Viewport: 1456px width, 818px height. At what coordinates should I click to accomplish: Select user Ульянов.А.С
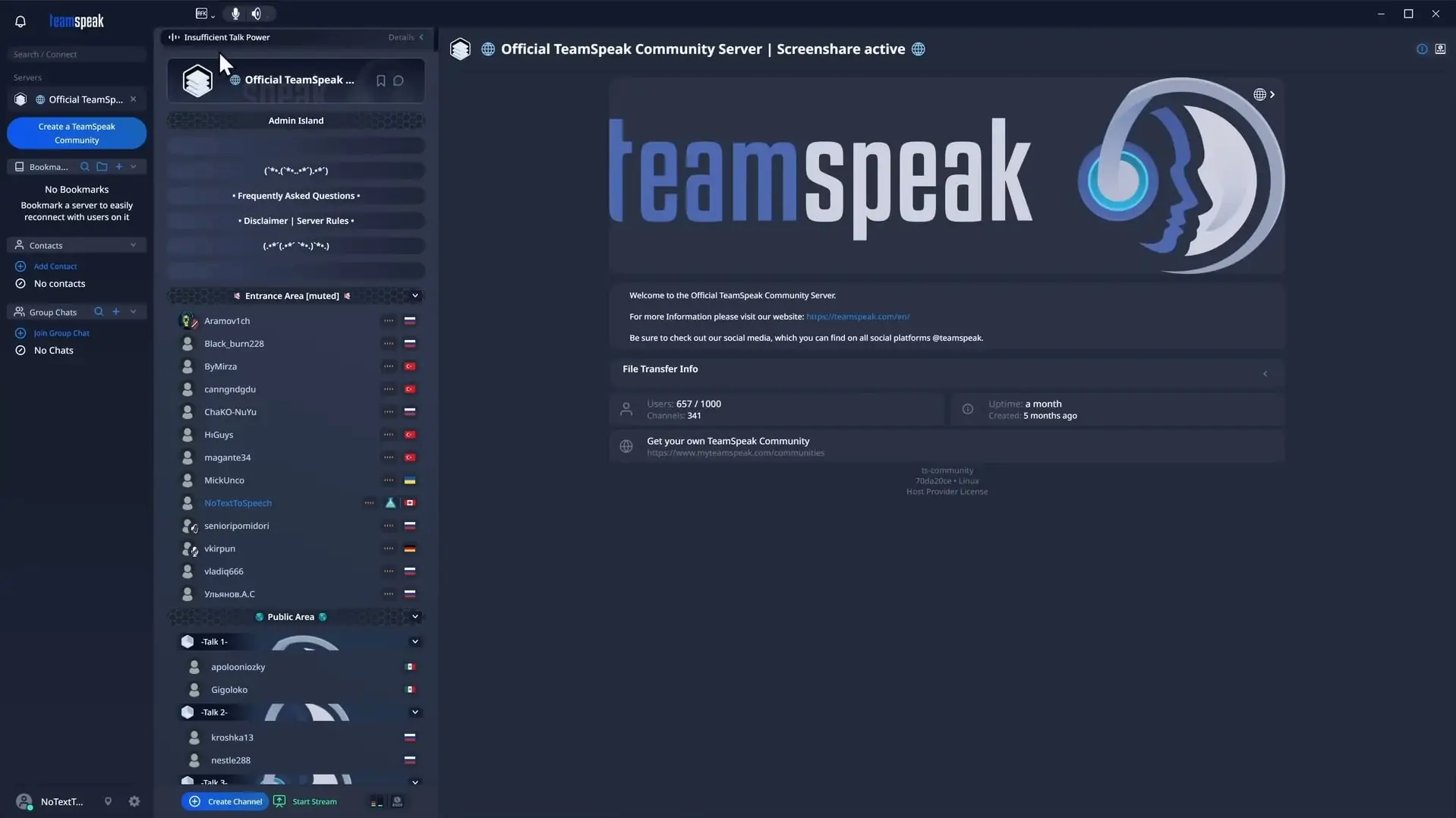pos(229,594)
